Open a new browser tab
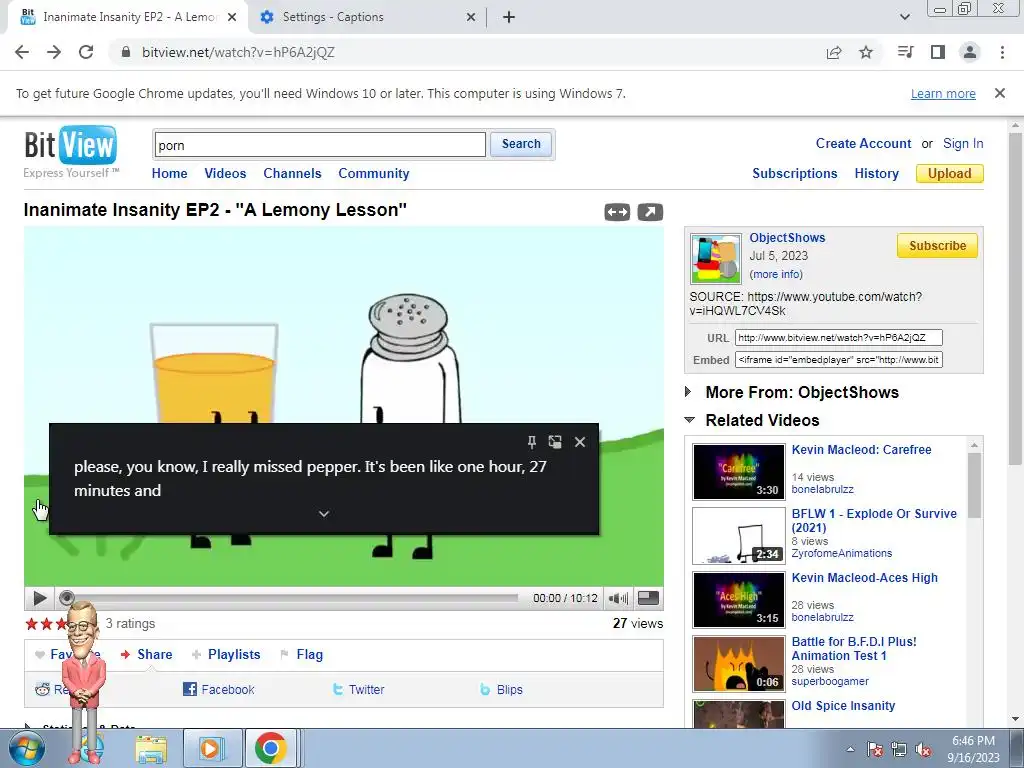The image size is (1024, 768). pyautogui.click(x=509, y=17)
